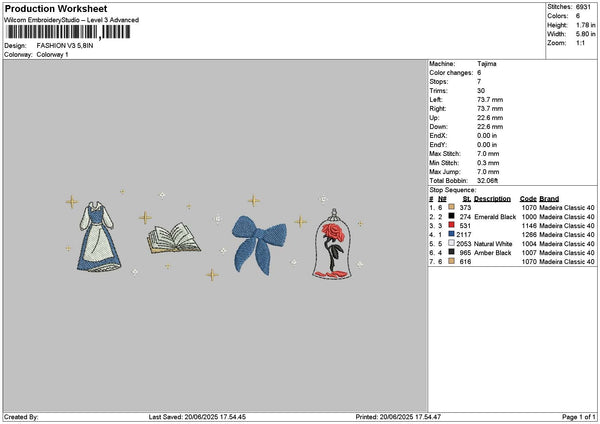
Task: Click the "Up:" label
Action: coord(434,118)
